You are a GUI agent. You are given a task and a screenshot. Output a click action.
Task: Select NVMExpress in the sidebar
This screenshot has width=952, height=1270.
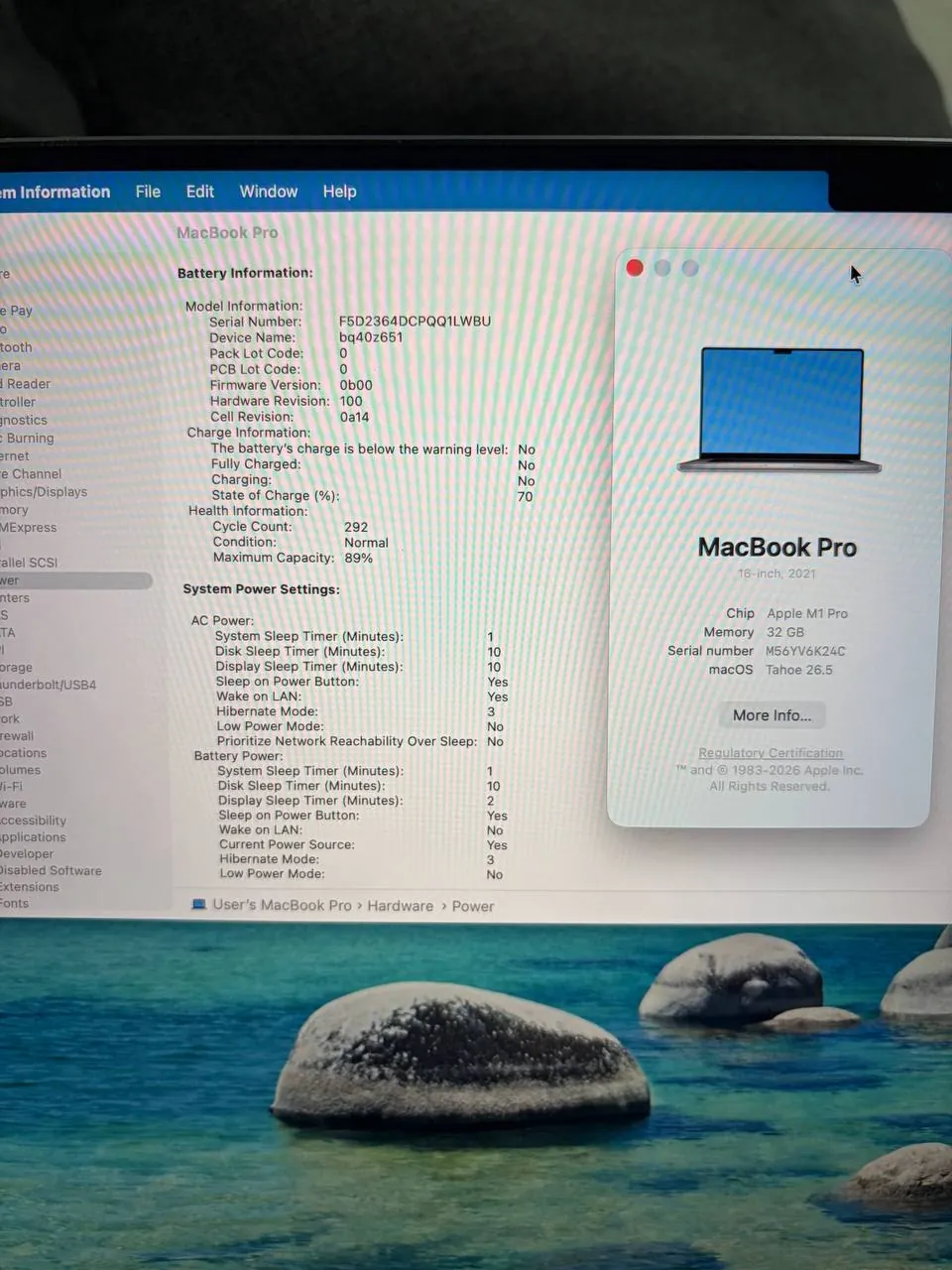click(x=29, y=528)
